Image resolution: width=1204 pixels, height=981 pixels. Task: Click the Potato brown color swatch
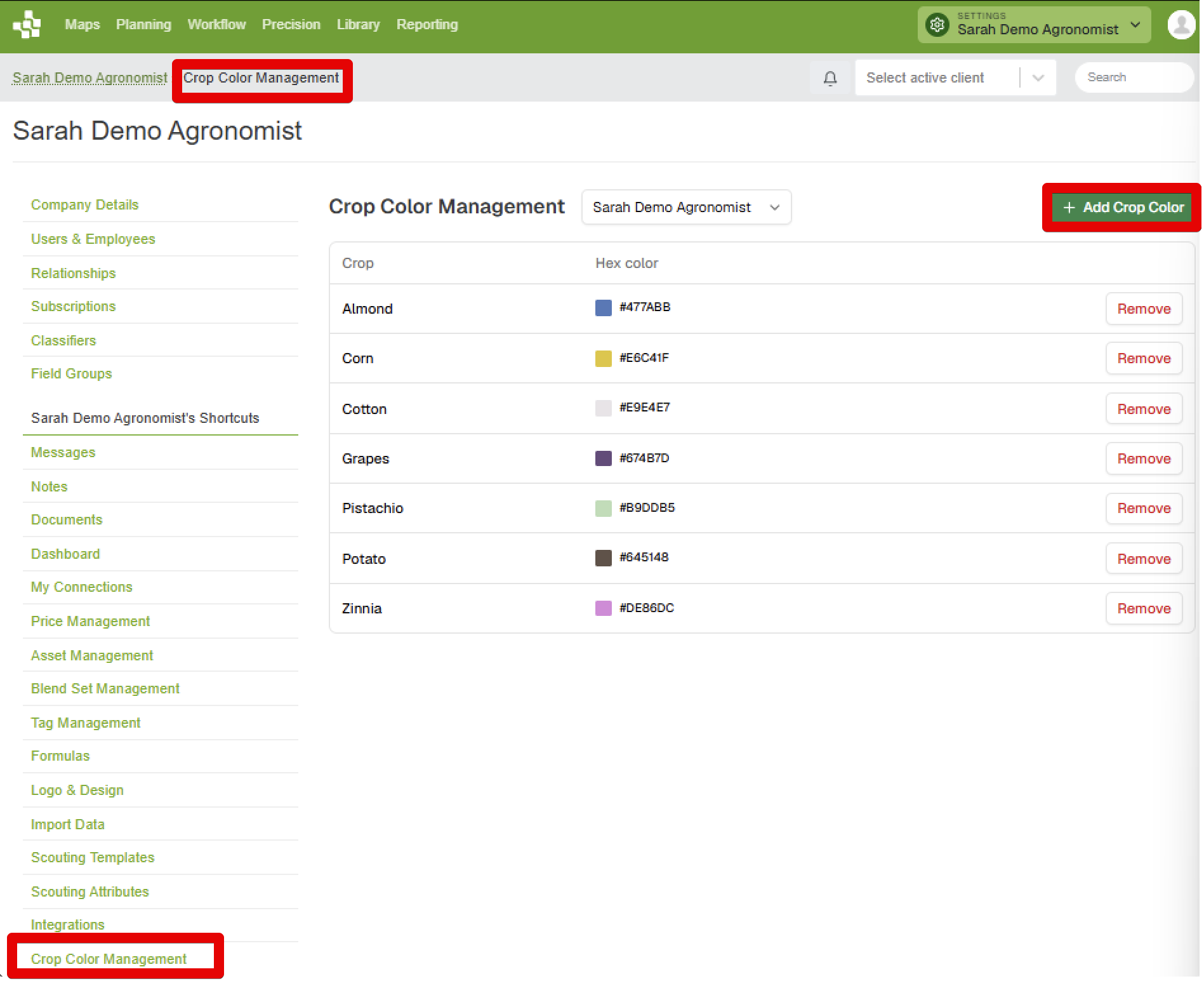pyautogui.click(x=603, y=558)
